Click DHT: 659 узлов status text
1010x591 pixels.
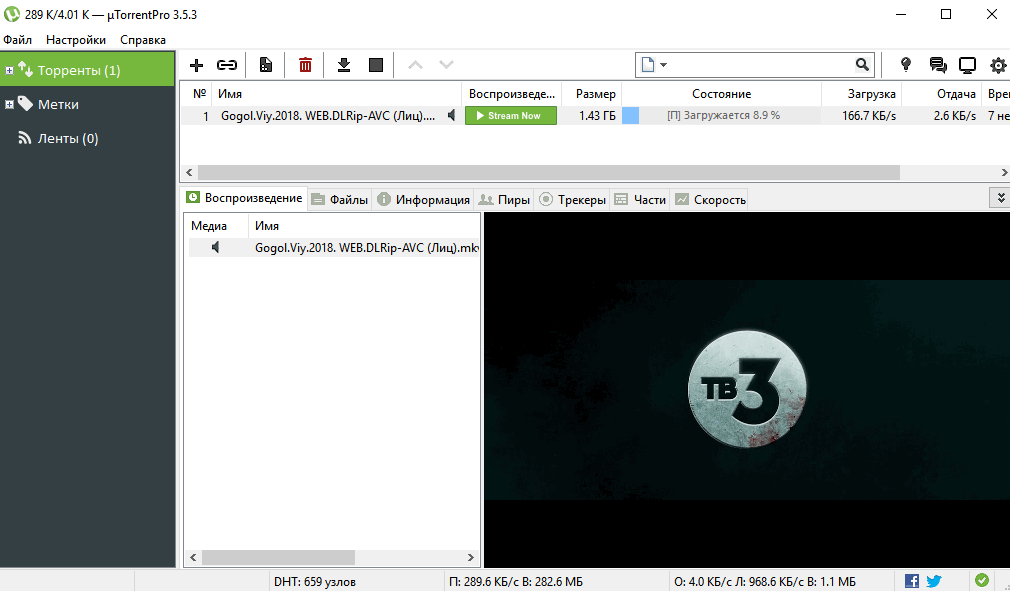(315, 582)
